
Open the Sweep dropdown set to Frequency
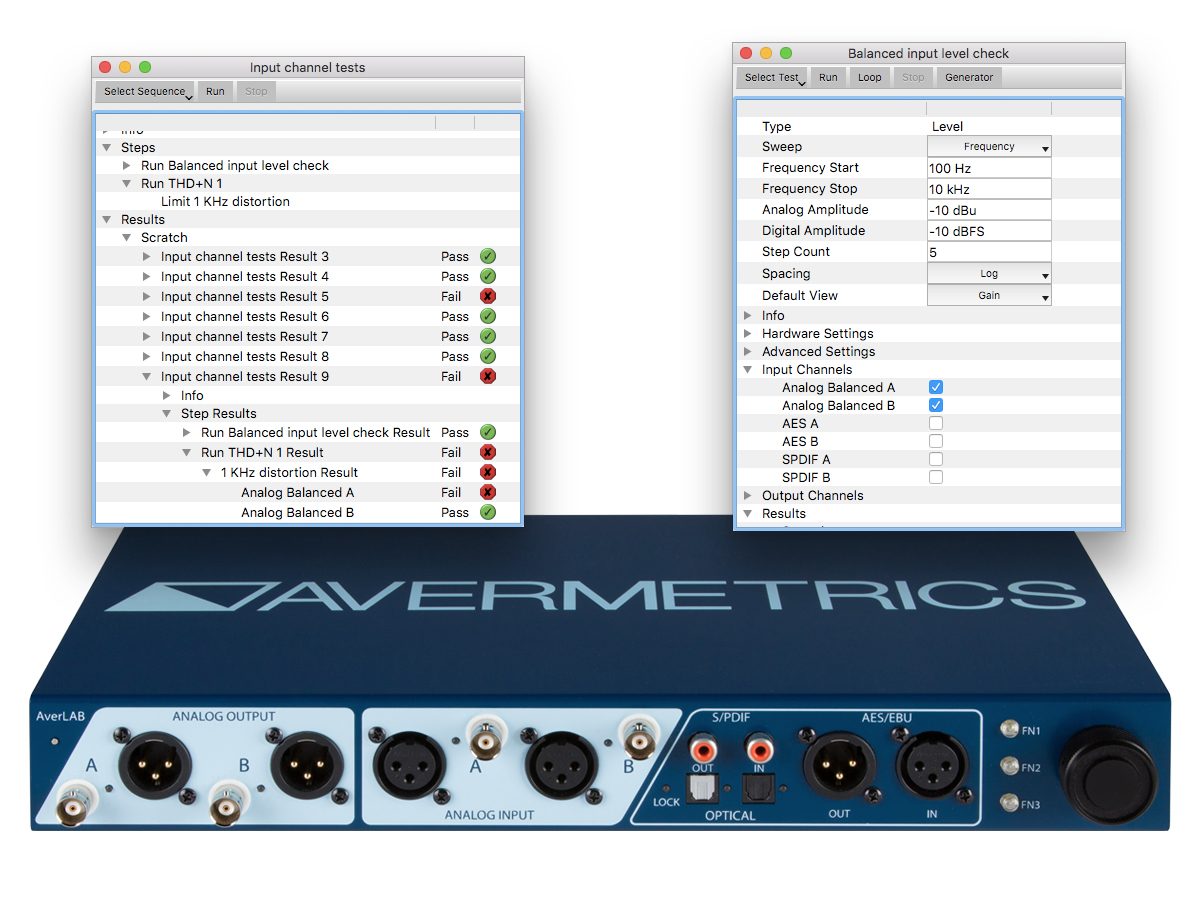(x=989, y=147)
